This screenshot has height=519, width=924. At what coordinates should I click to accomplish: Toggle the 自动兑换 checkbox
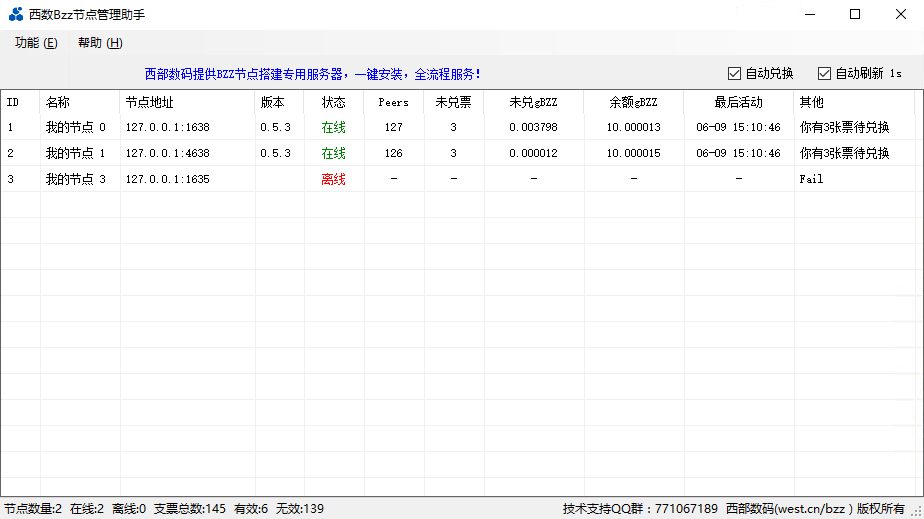point(735,74)
